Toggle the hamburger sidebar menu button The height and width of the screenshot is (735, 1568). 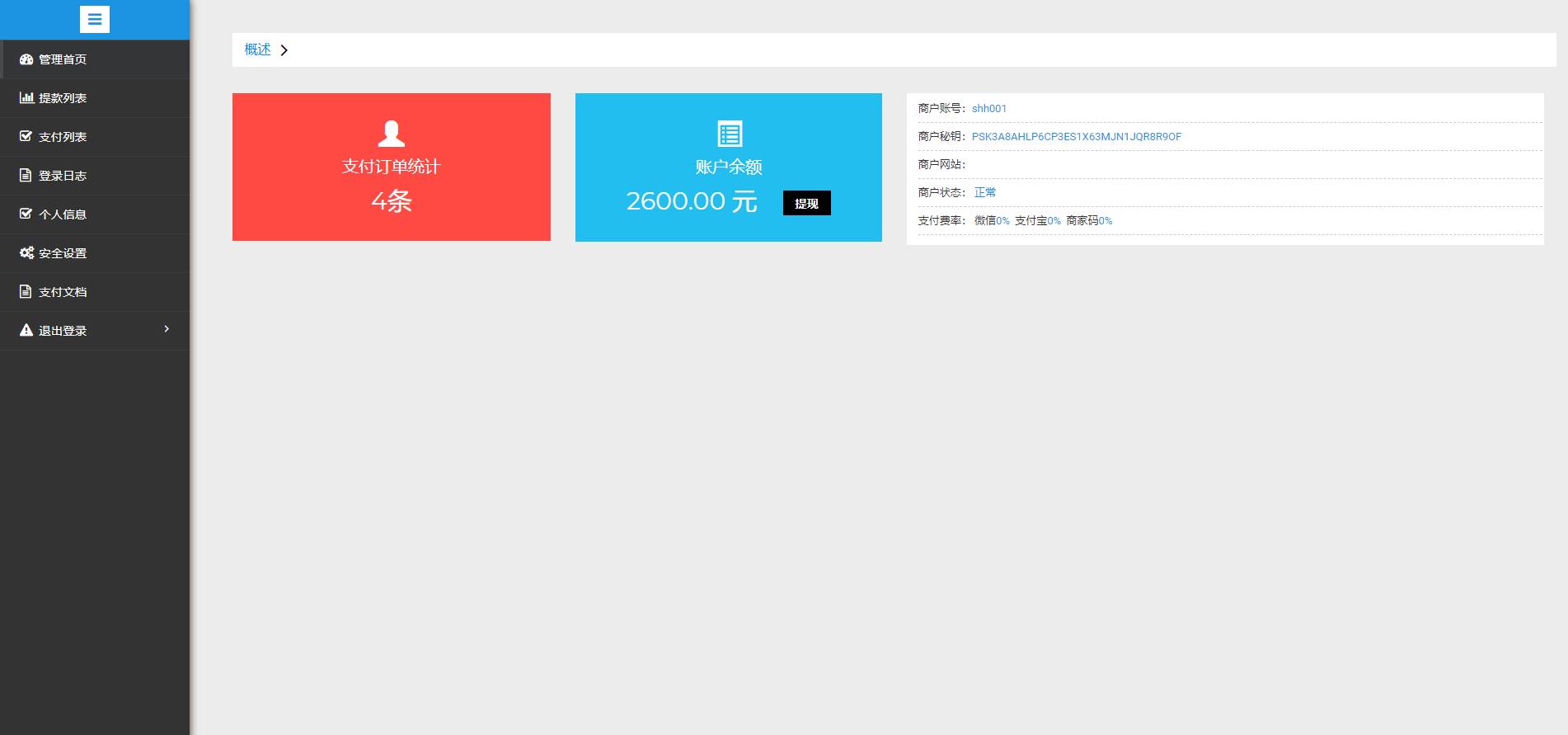(95, 20)
